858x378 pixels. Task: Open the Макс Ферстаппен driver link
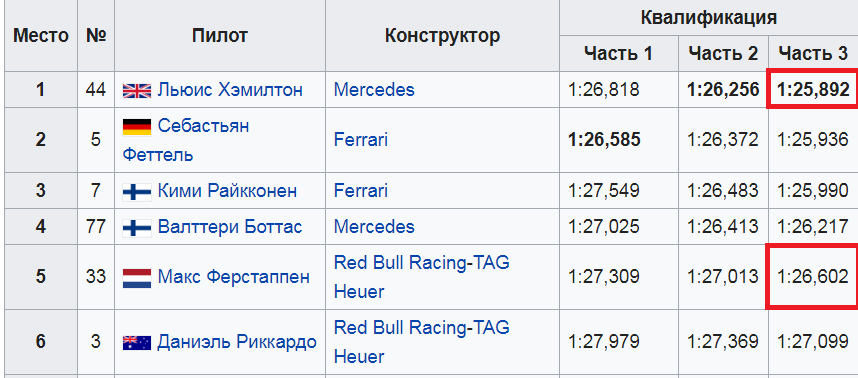pos(234,277)
